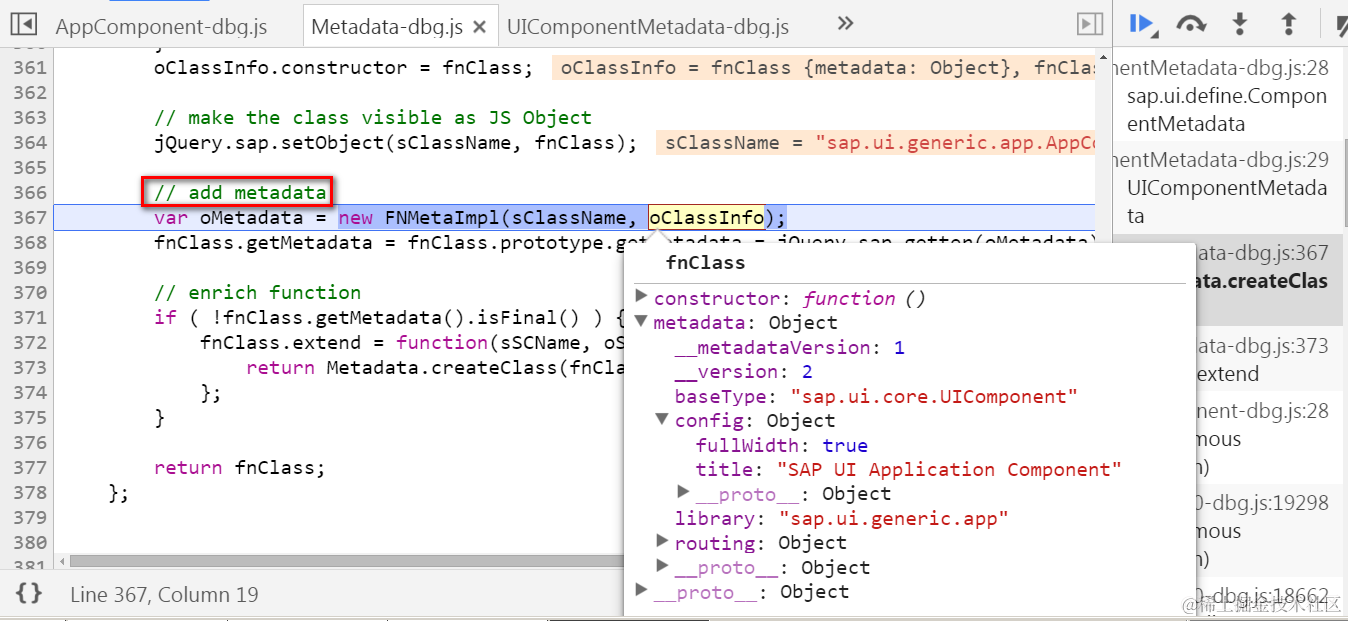Close the Metadata-dbg.js tab
Screen dimensions: 1348x621
click(x=479, y=27)
